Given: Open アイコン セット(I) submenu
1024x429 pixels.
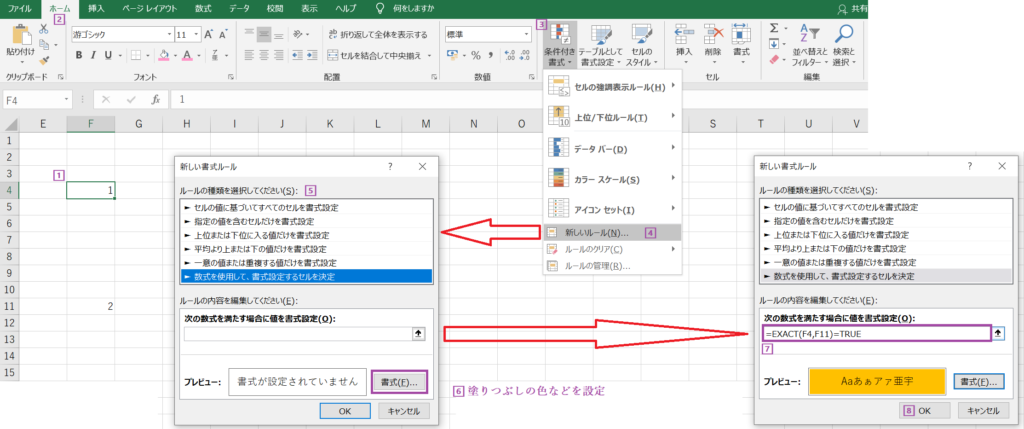Looking at the screenshot, I should point(613,210).
